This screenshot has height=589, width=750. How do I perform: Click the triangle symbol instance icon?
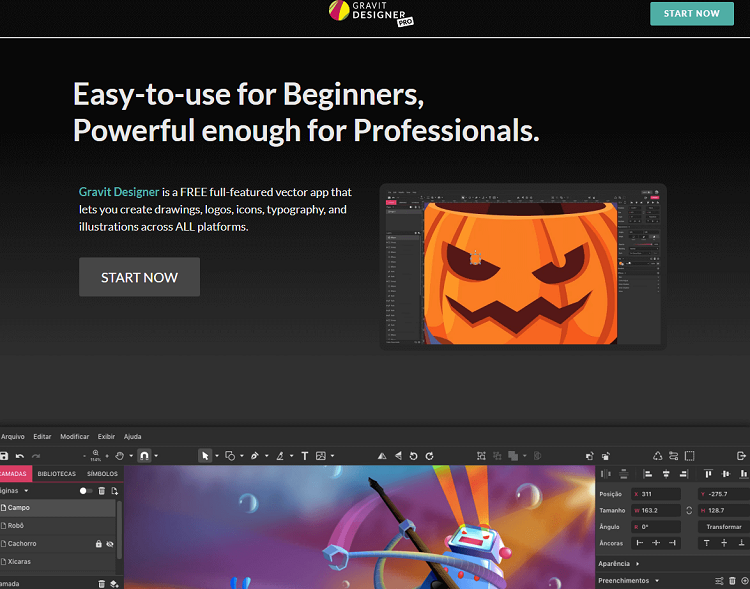click(658, 456)
